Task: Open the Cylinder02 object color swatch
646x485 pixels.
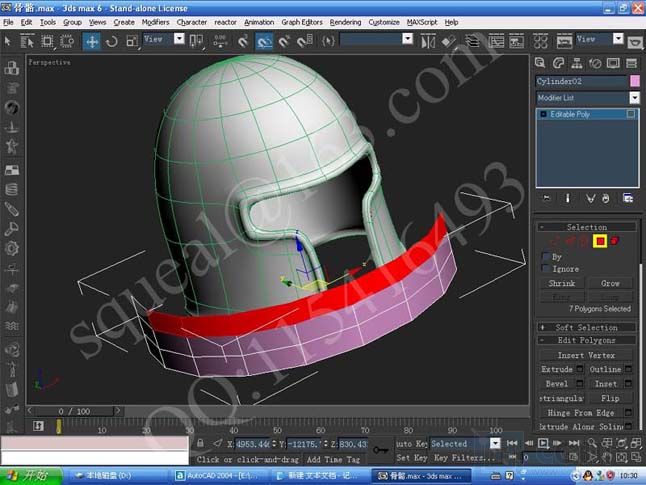Action: [634, 81]
